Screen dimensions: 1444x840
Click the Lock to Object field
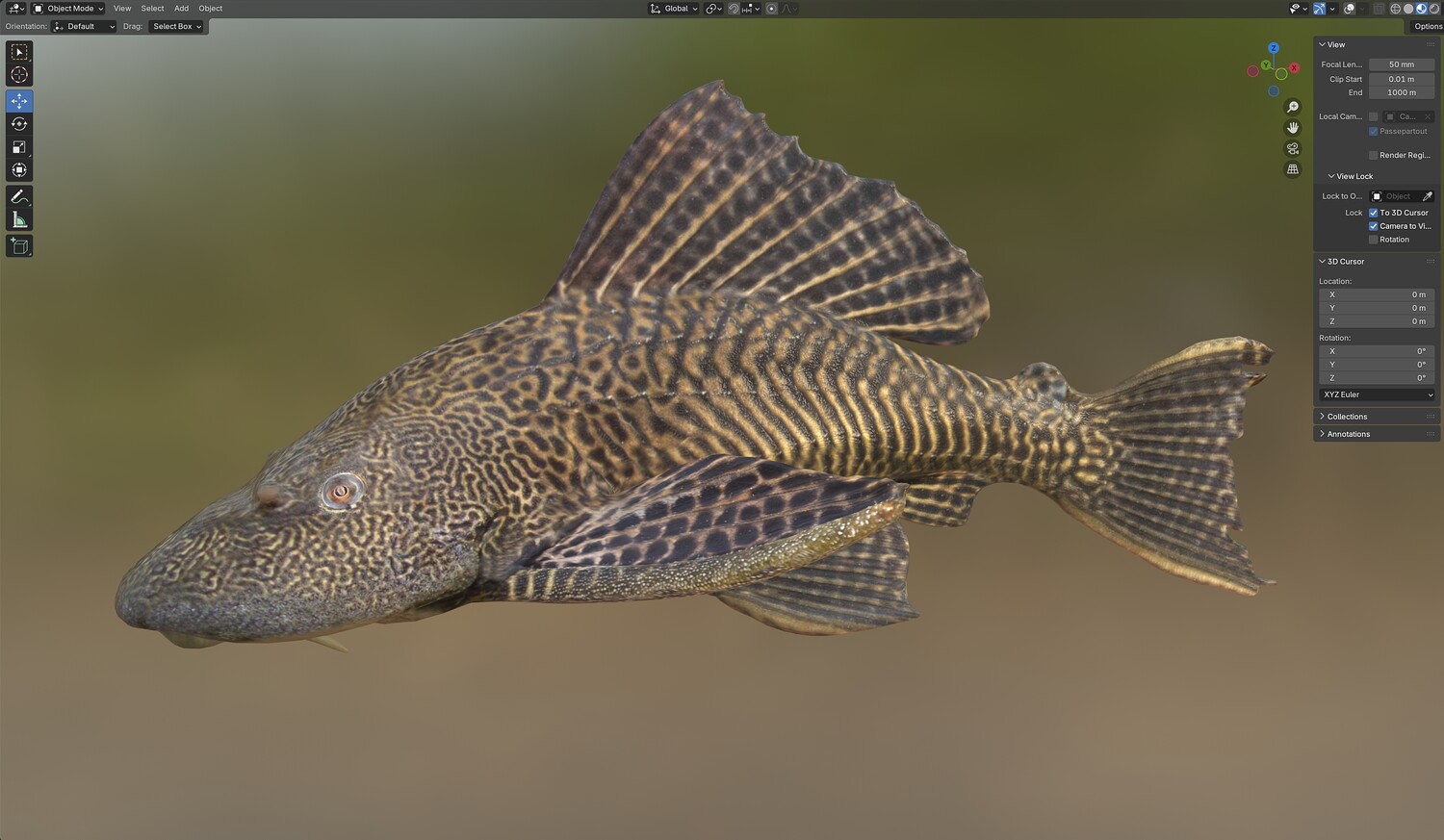(x=1394, y=196)
